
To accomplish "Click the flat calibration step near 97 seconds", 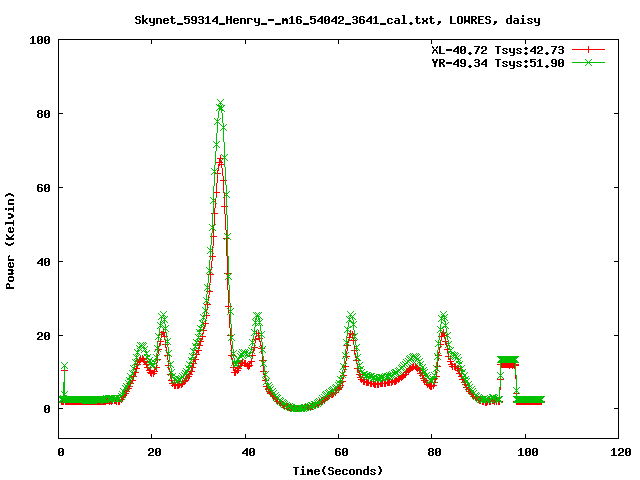I will coord(508,360).
